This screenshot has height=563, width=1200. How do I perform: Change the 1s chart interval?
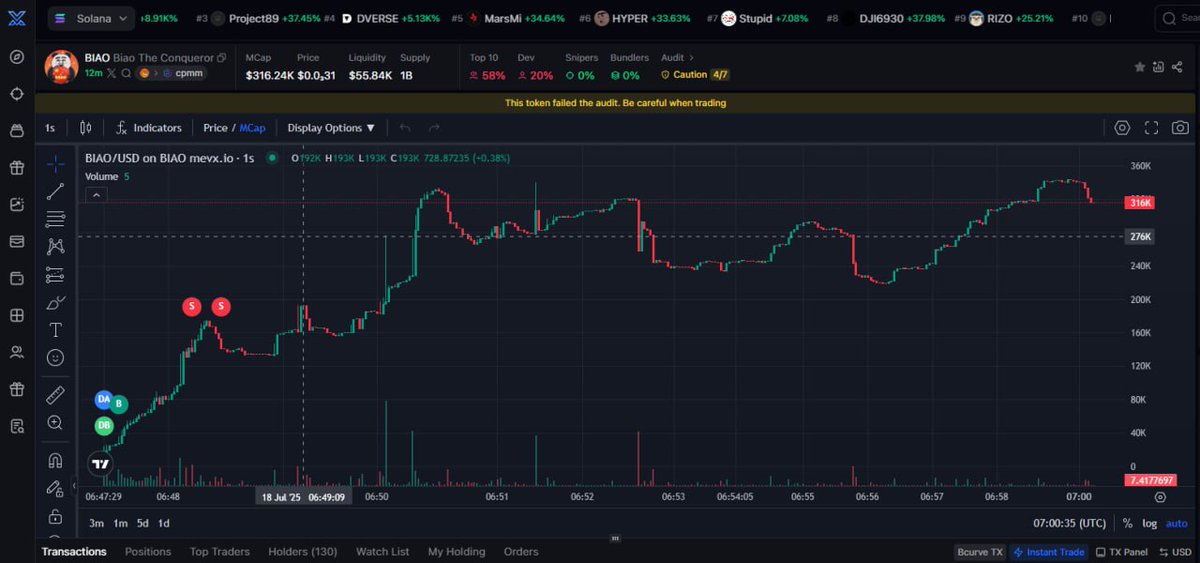coord(50,128)
